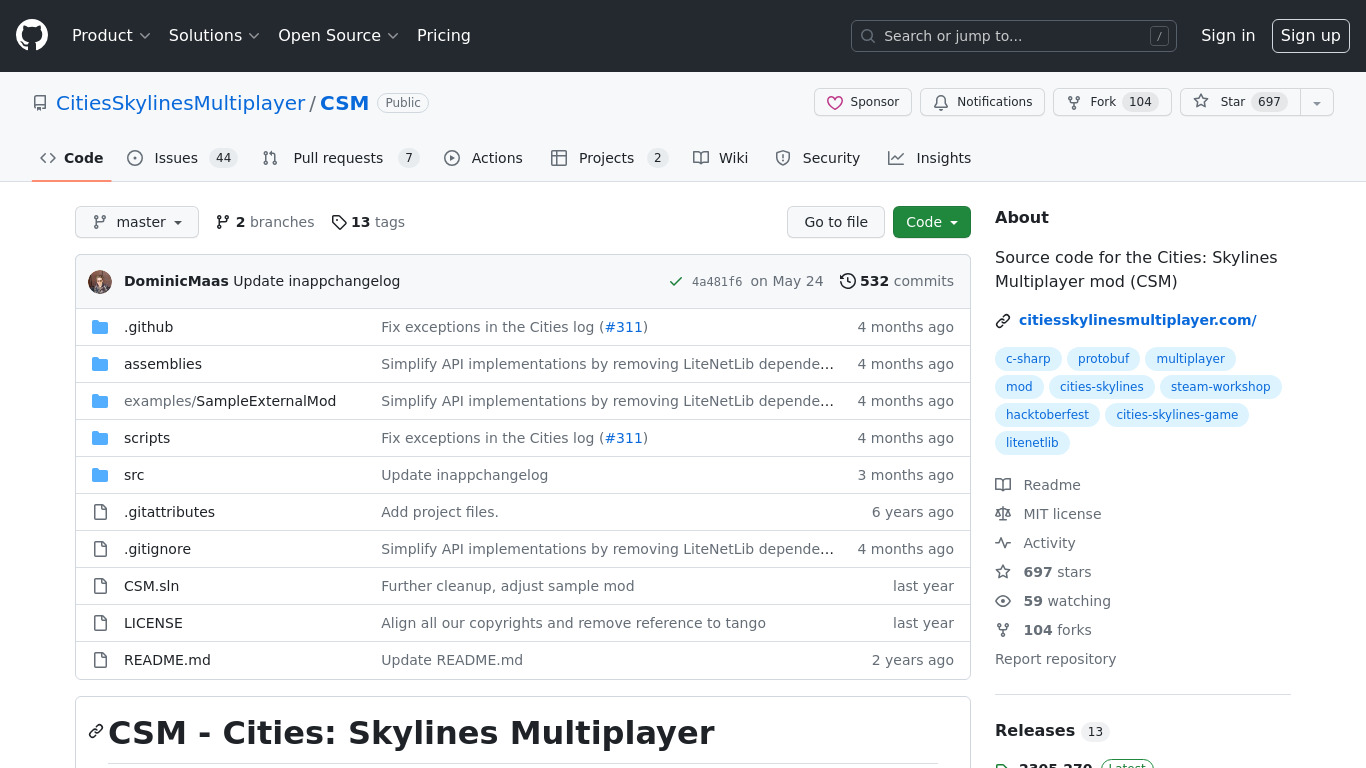
Task: Click the LICENSE file icon
Action: [x=100, y=623]
